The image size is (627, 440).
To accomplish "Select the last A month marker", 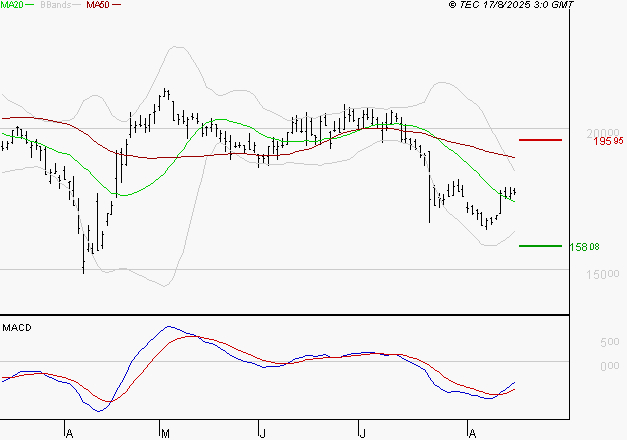I will (471, 433).
